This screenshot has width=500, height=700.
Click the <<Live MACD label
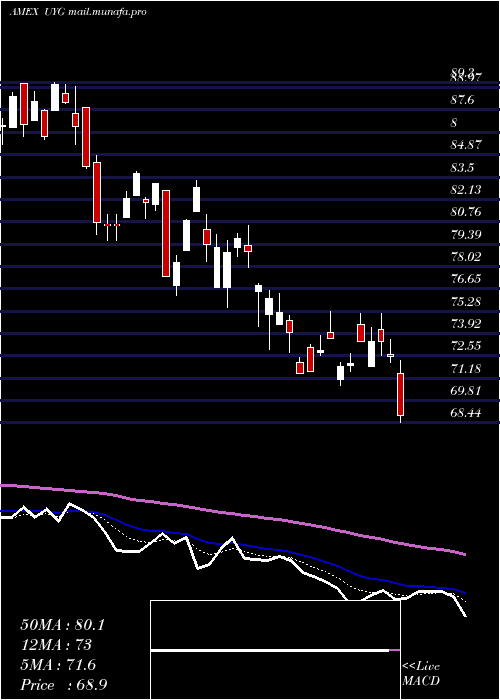coord(421,674)
